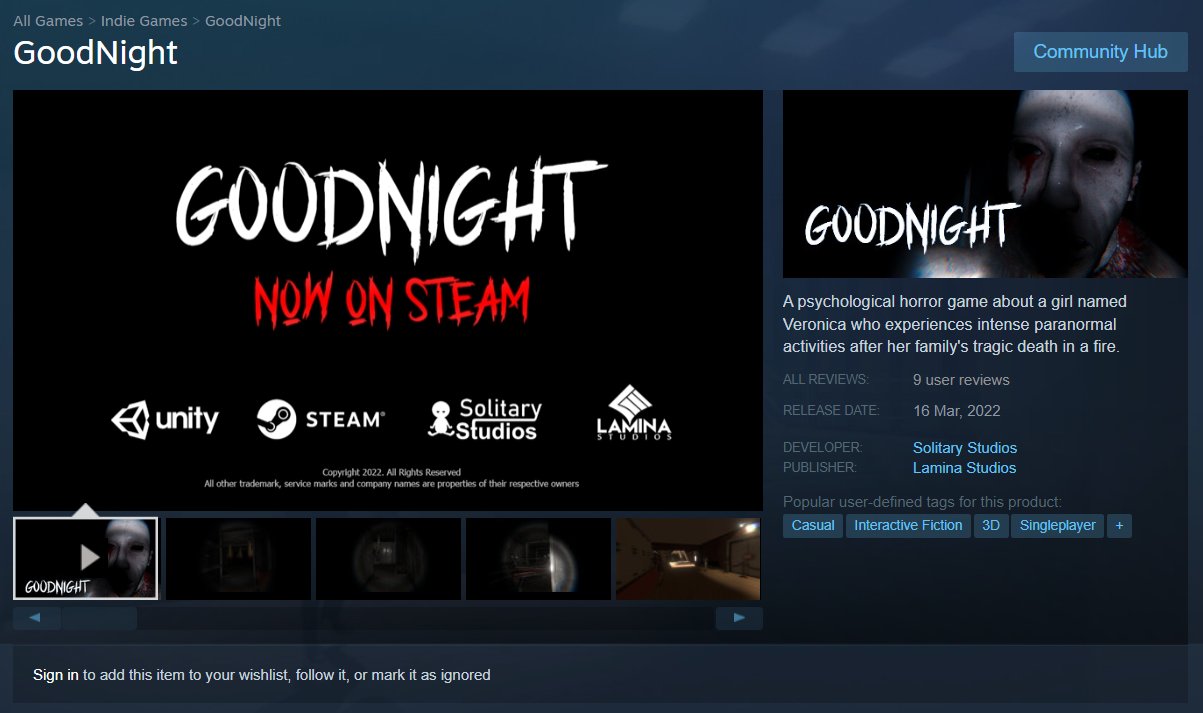Select the 3D tag
Viewport: 1203px width, 713px height.
click(x=990, y=525)
